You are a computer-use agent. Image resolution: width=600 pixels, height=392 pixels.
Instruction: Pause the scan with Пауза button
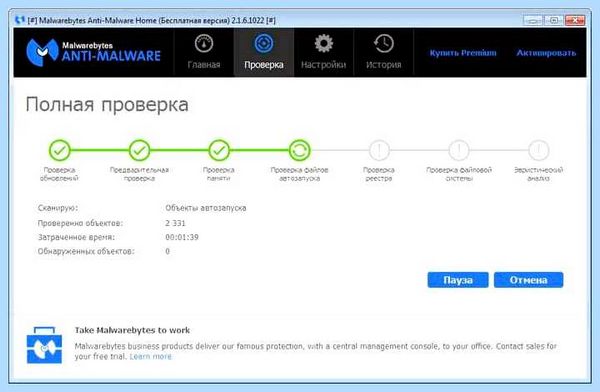tap(458, 280)
